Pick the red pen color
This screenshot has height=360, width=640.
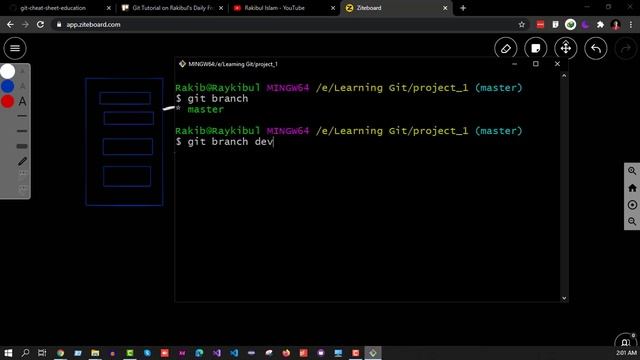[7, 101]
